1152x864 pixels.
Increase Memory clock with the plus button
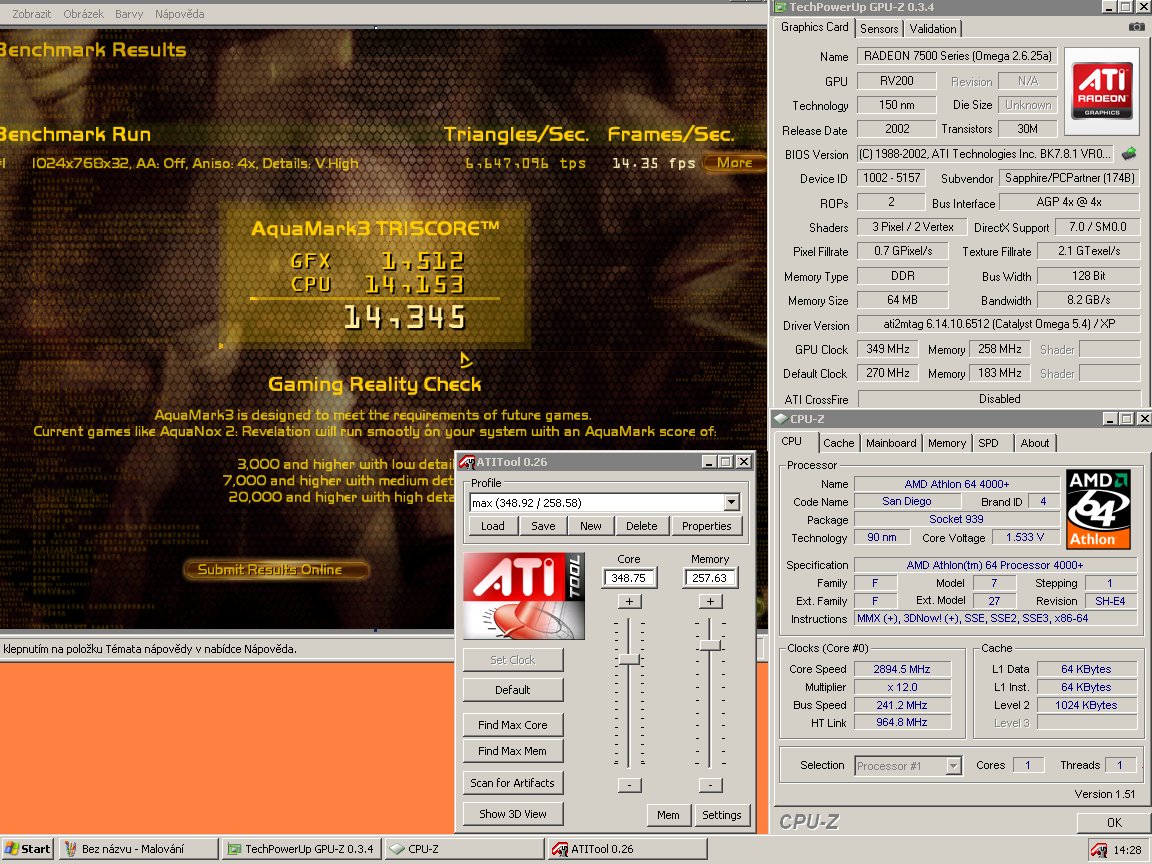coord(710,601)
